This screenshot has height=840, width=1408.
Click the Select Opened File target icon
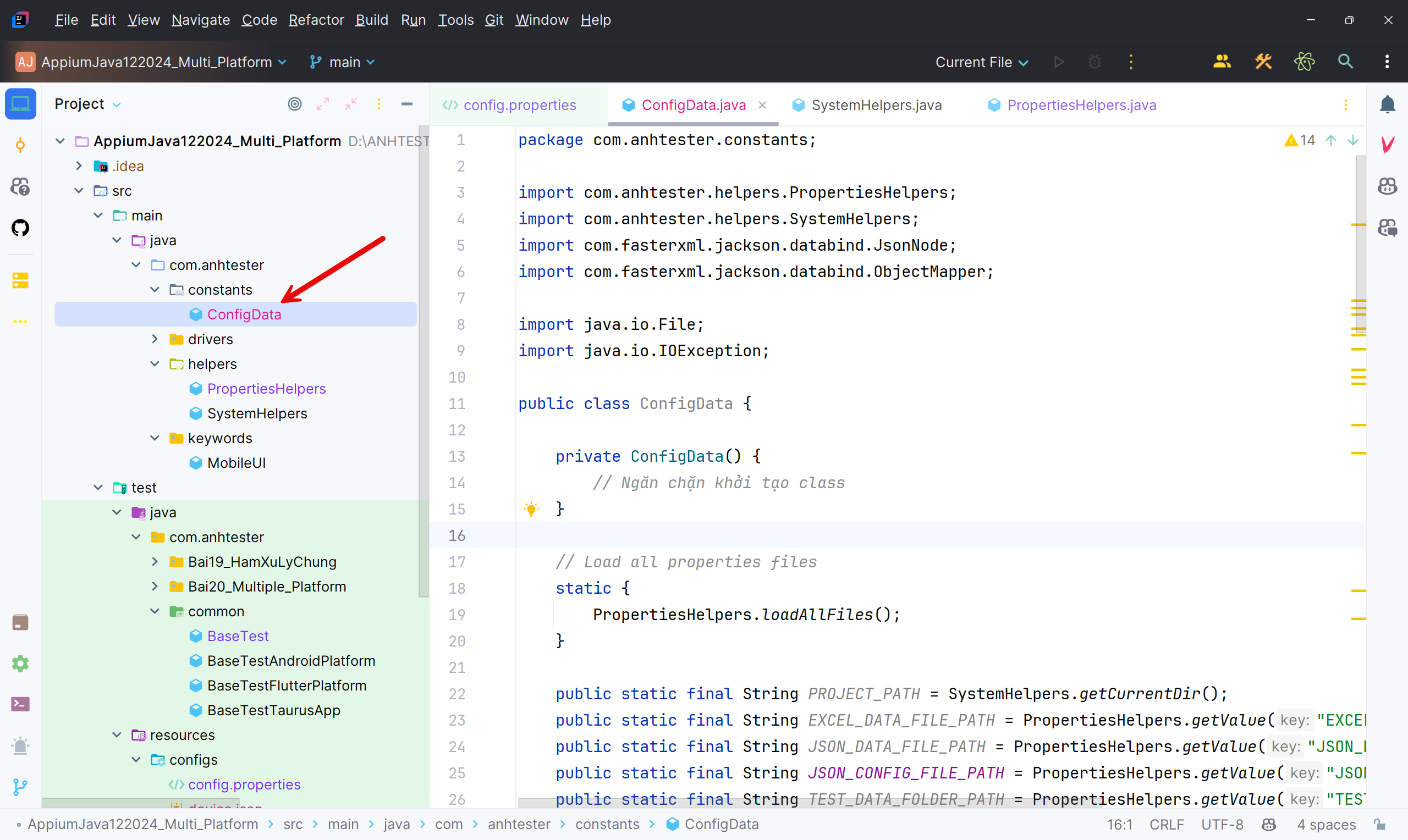pyautogui.click(x=294, y=104)
